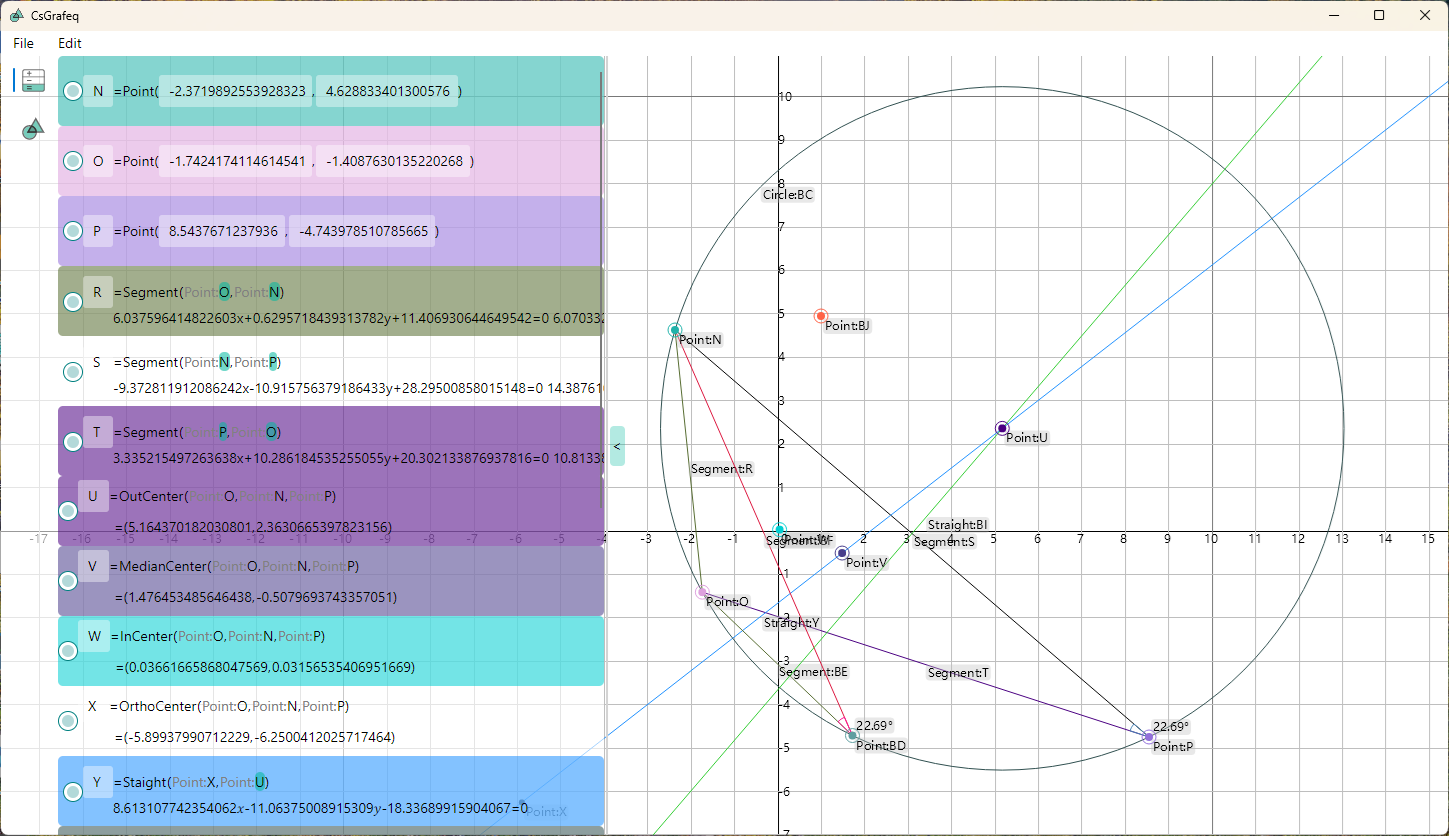Toggle visibility circle for Segment R

pyautogui.click(x=73, y=302)
